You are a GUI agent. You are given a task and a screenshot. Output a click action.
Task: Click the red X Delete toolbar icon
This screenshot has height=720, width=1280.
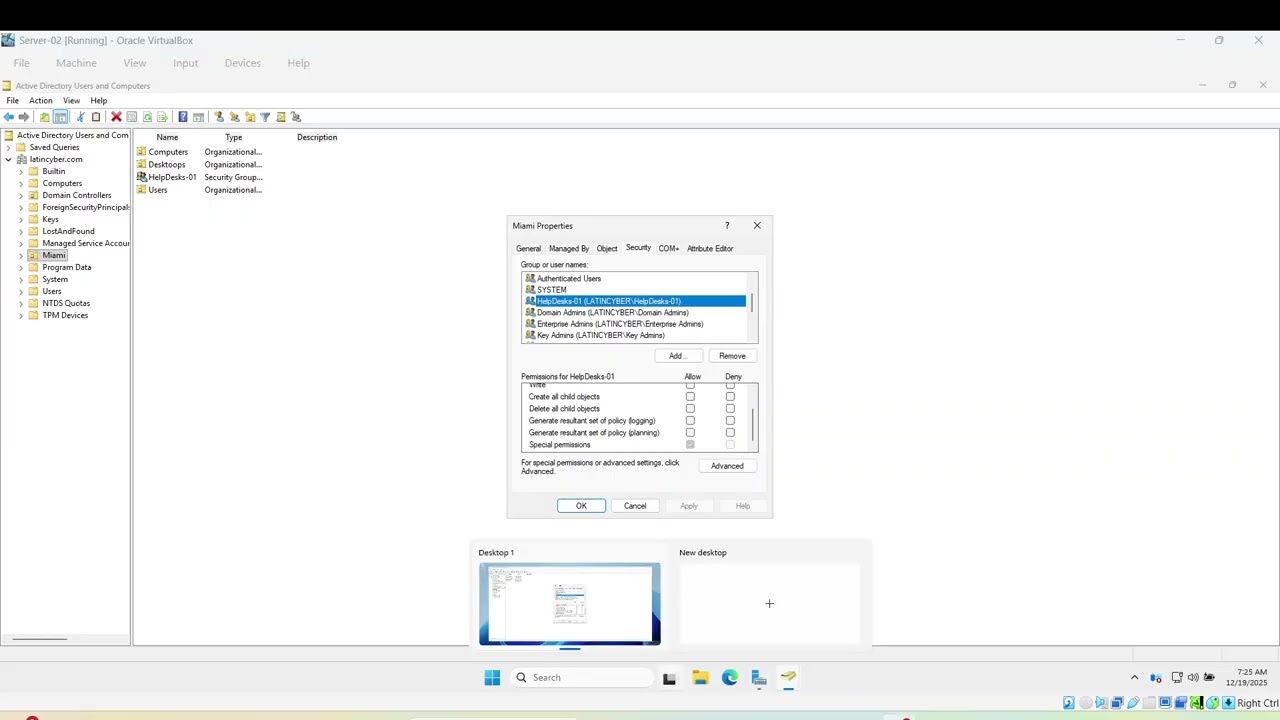[116, 117]
